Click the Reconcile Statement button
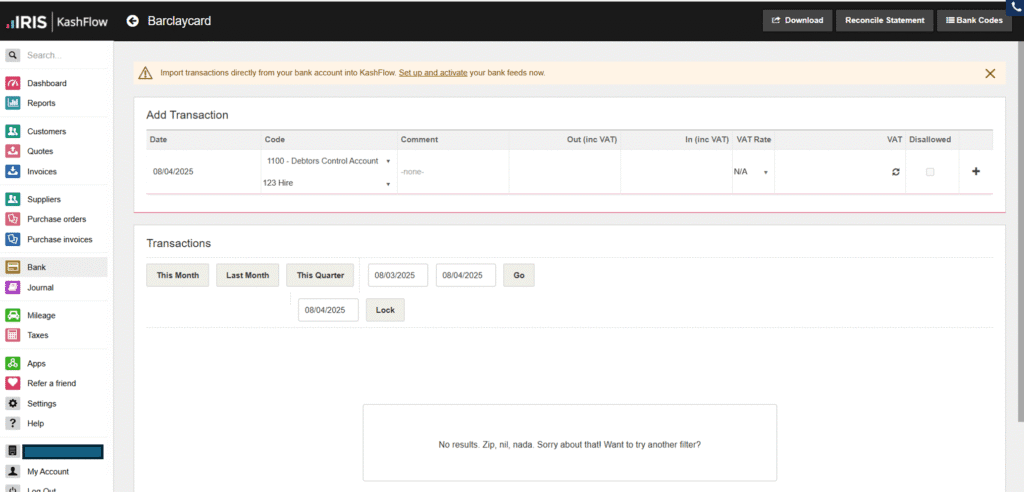 coord(884,20)
